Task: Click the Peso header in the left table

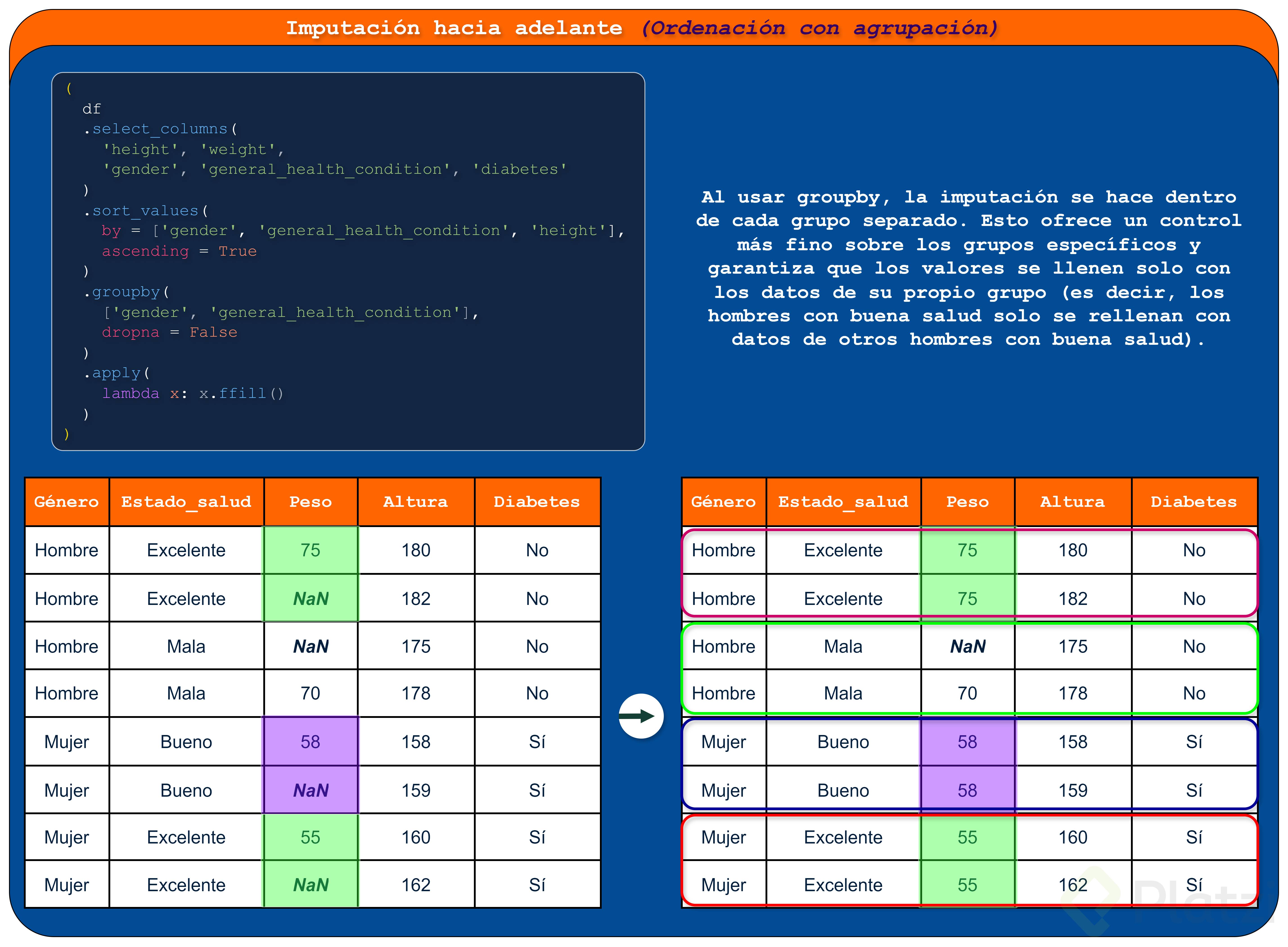Action: [311, 502]
